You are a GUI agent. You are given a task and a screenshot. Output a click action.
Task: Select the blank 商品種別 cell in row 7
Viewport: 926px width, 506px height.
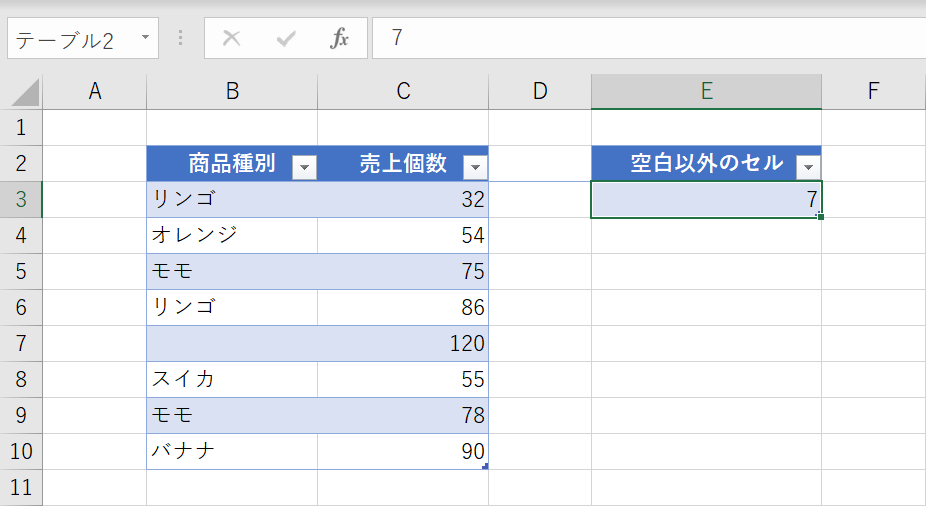232,344
